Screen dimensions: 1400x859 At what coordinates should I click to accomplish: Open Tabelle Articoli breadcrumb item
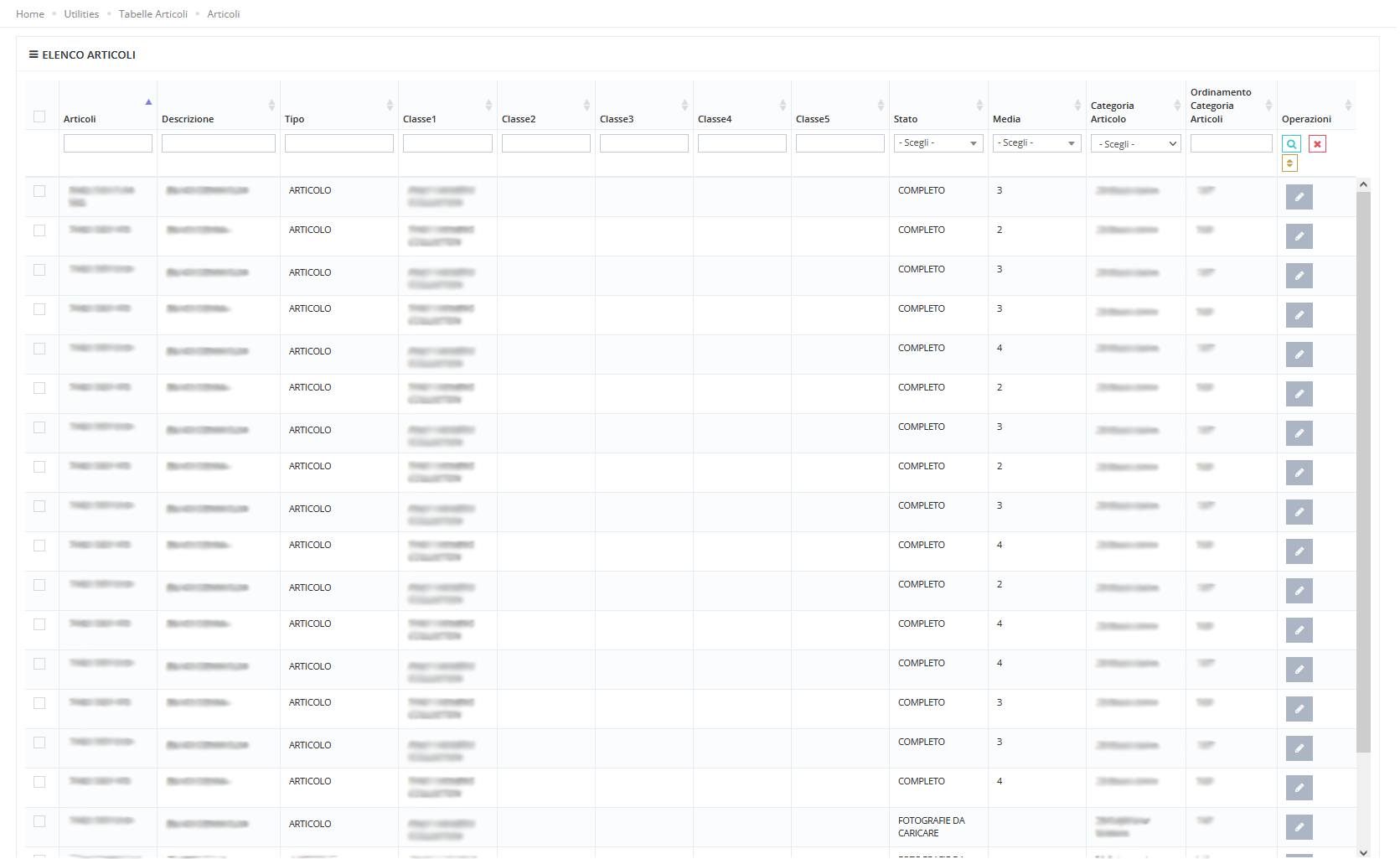click(153, 14)
